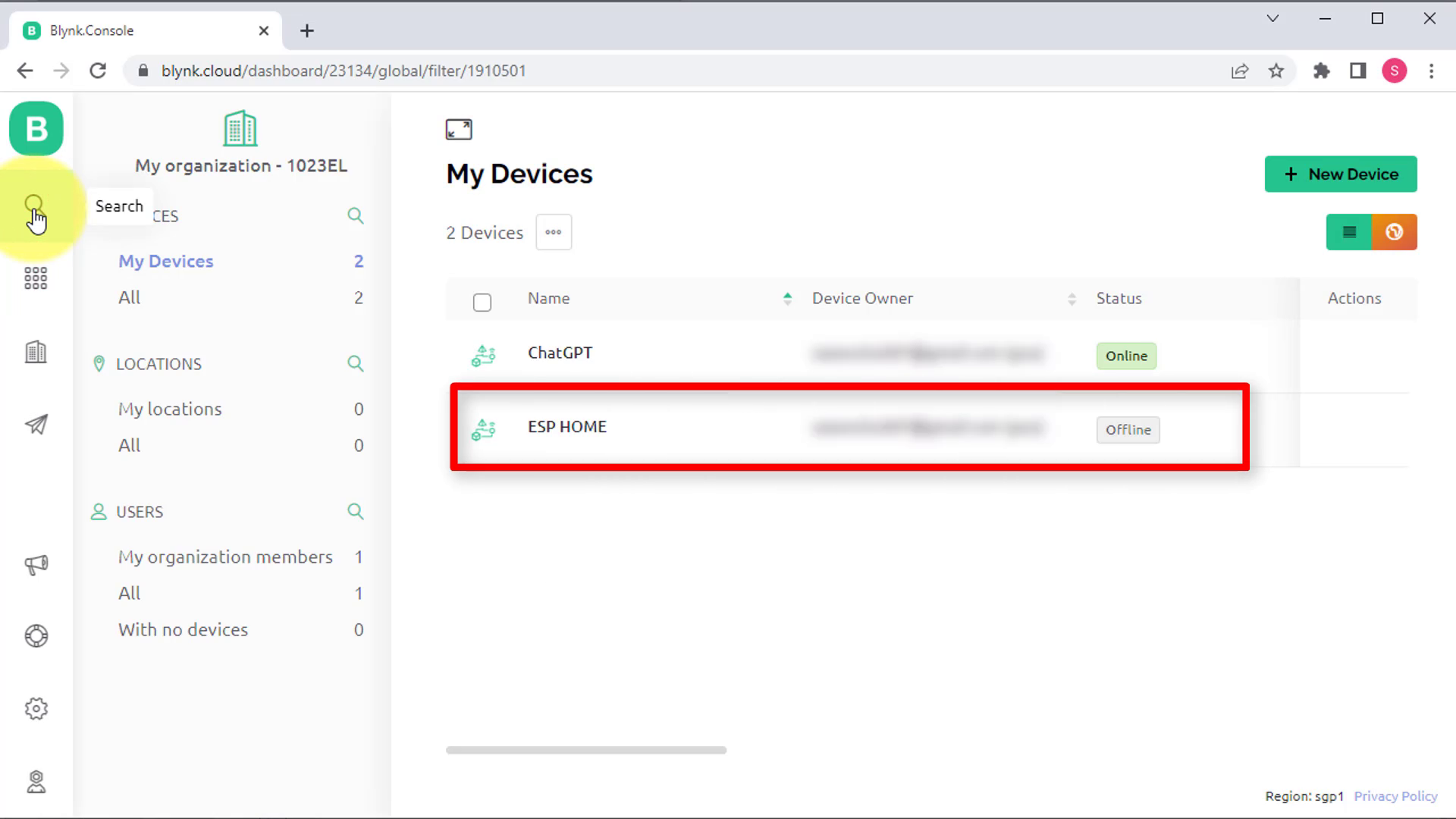Sort devices by Name column arrows
The width and height of the screenshot is (1456, 819).
[x=787, y=299]
